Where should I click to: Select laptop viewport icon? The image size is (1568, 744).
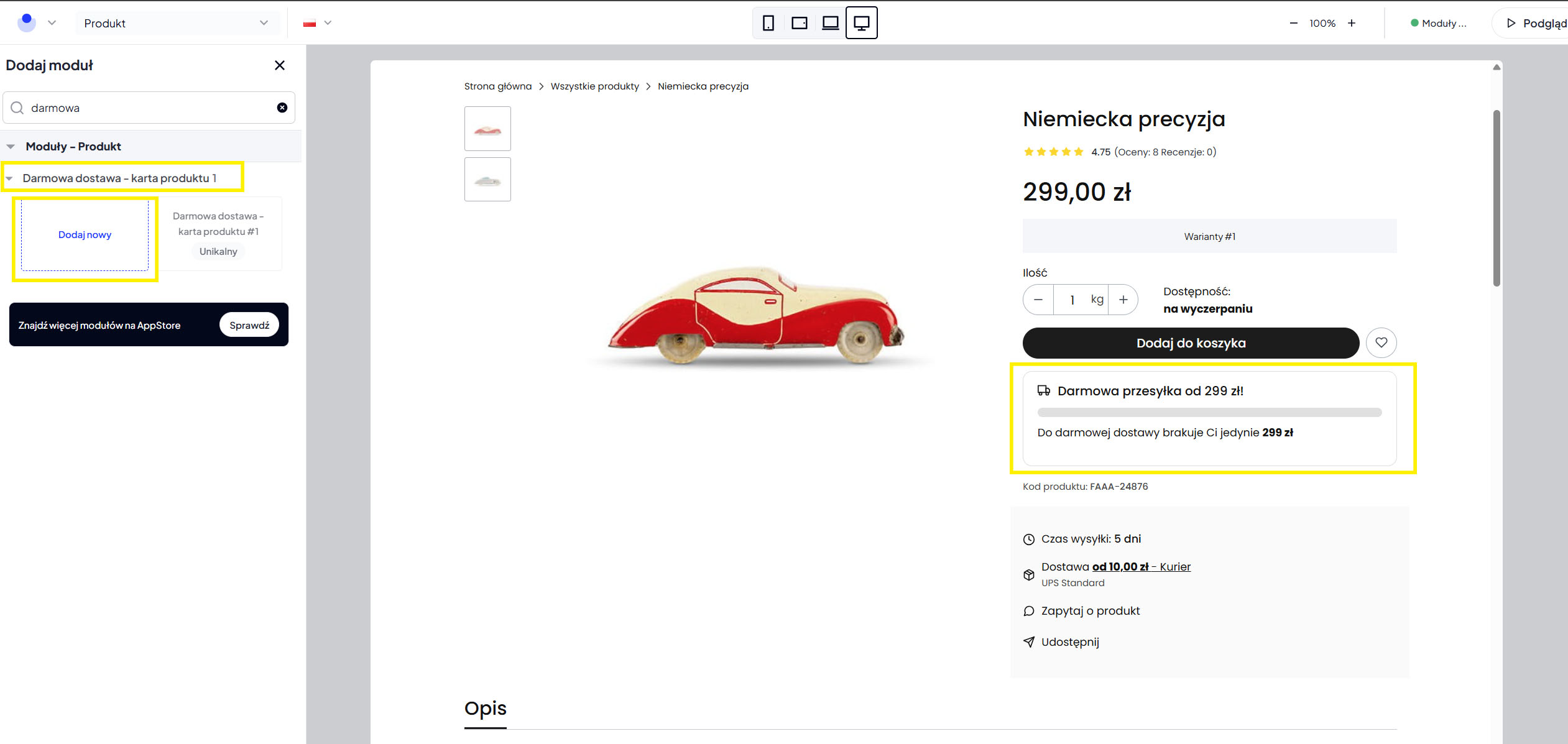830,23
